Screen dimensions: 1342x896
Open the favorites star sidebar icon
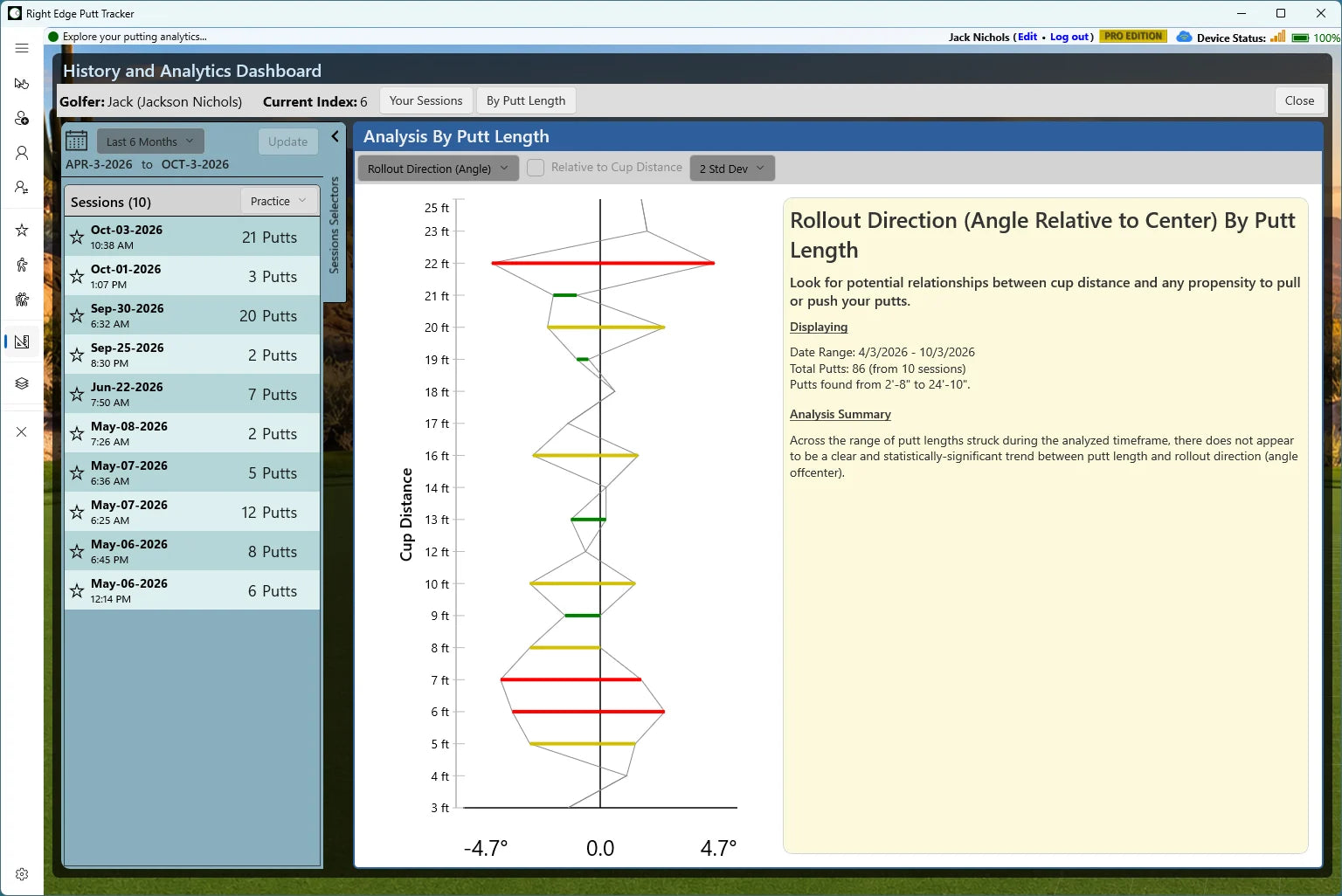pyautogui.click(x=22, y=230)
